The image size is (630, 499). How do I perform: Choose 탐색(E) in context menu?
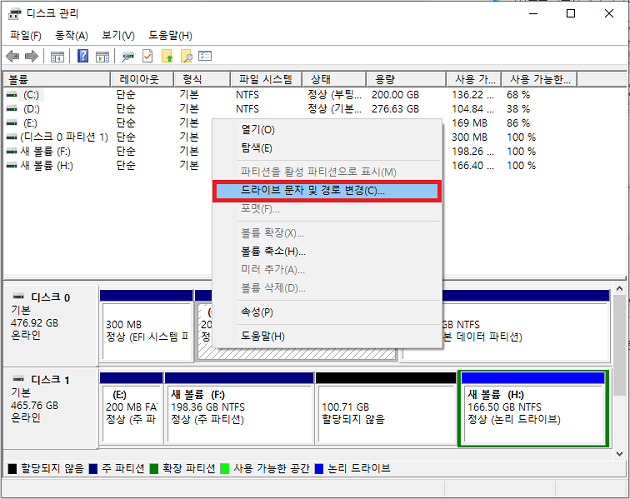327,149
